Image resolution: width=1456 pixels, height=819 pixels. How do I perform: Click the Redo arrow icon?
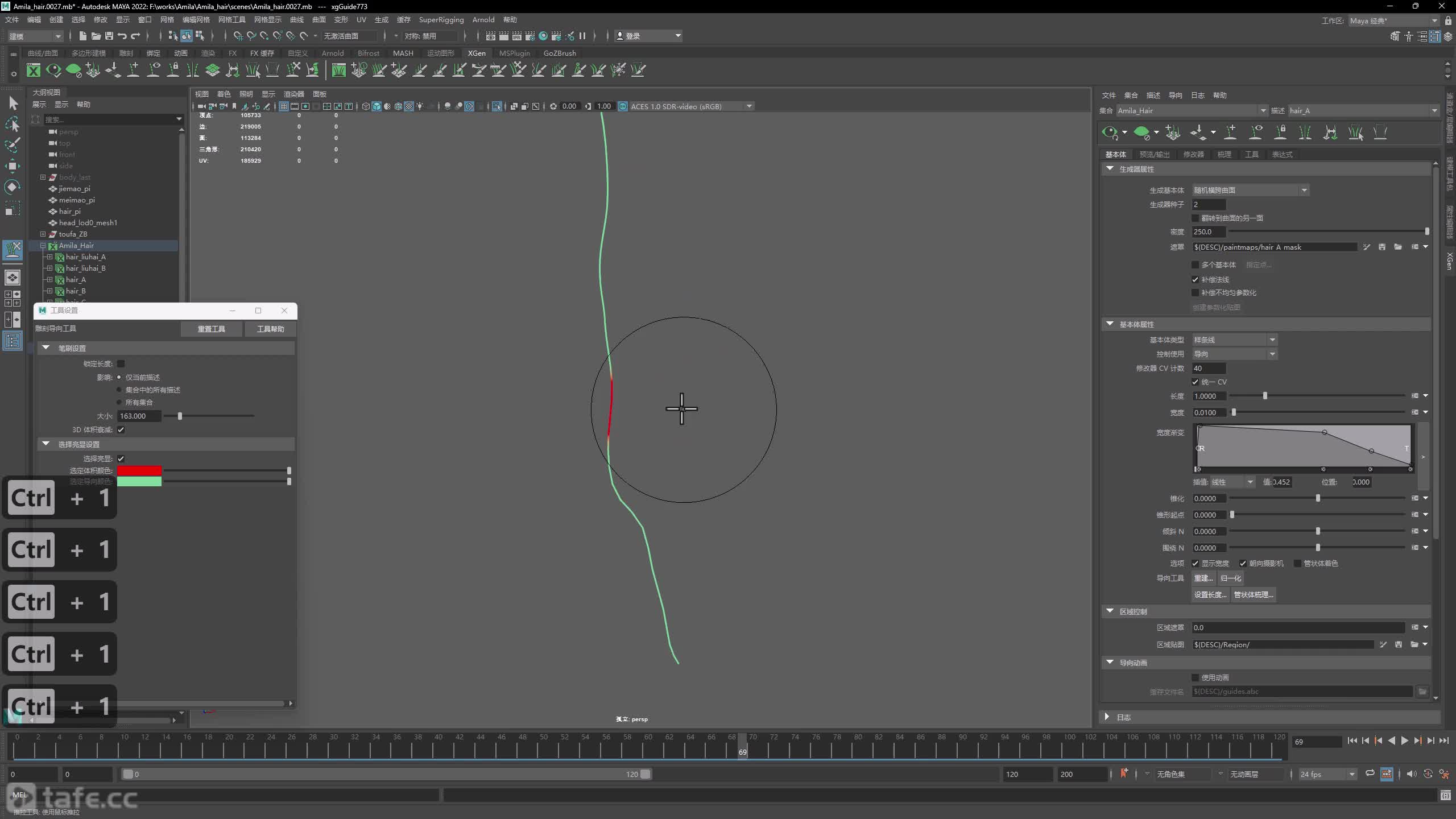click(135, 36)
